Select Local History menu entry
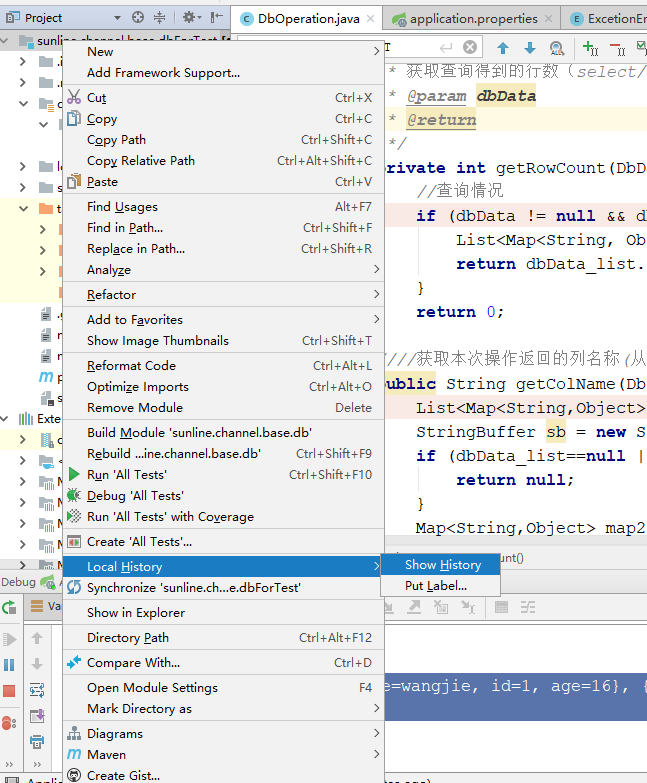 point(224,566)
